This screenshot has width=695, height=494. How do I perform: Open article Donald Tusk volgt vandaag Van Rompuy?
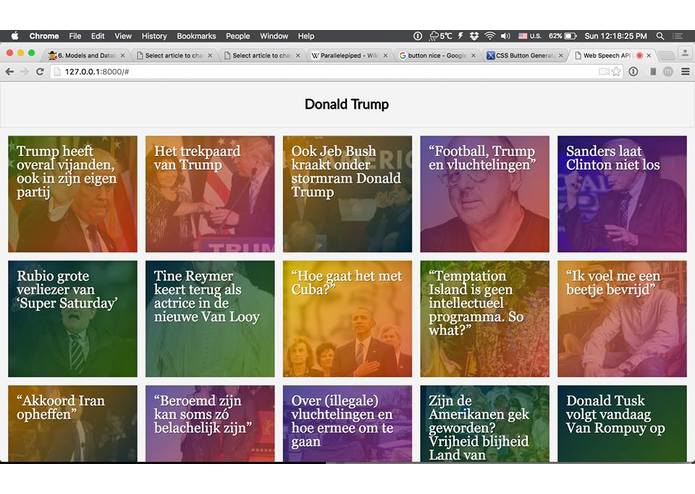point(622,424)
